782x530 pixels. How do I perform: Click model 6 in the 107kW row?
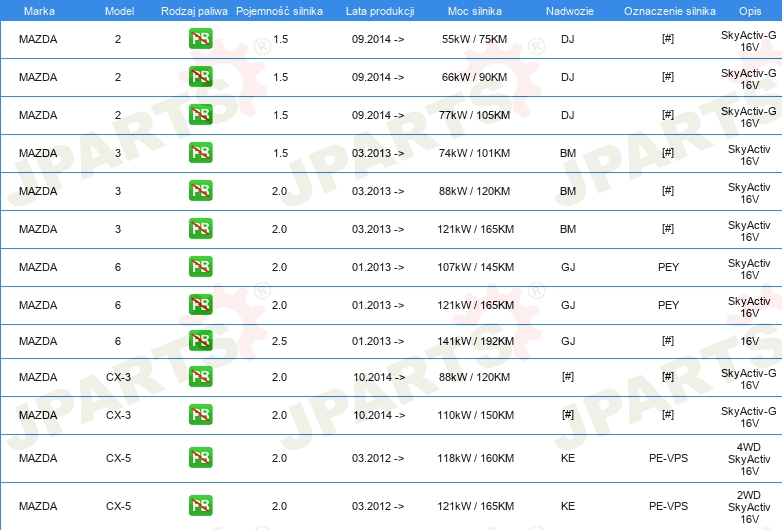point(118,267)
